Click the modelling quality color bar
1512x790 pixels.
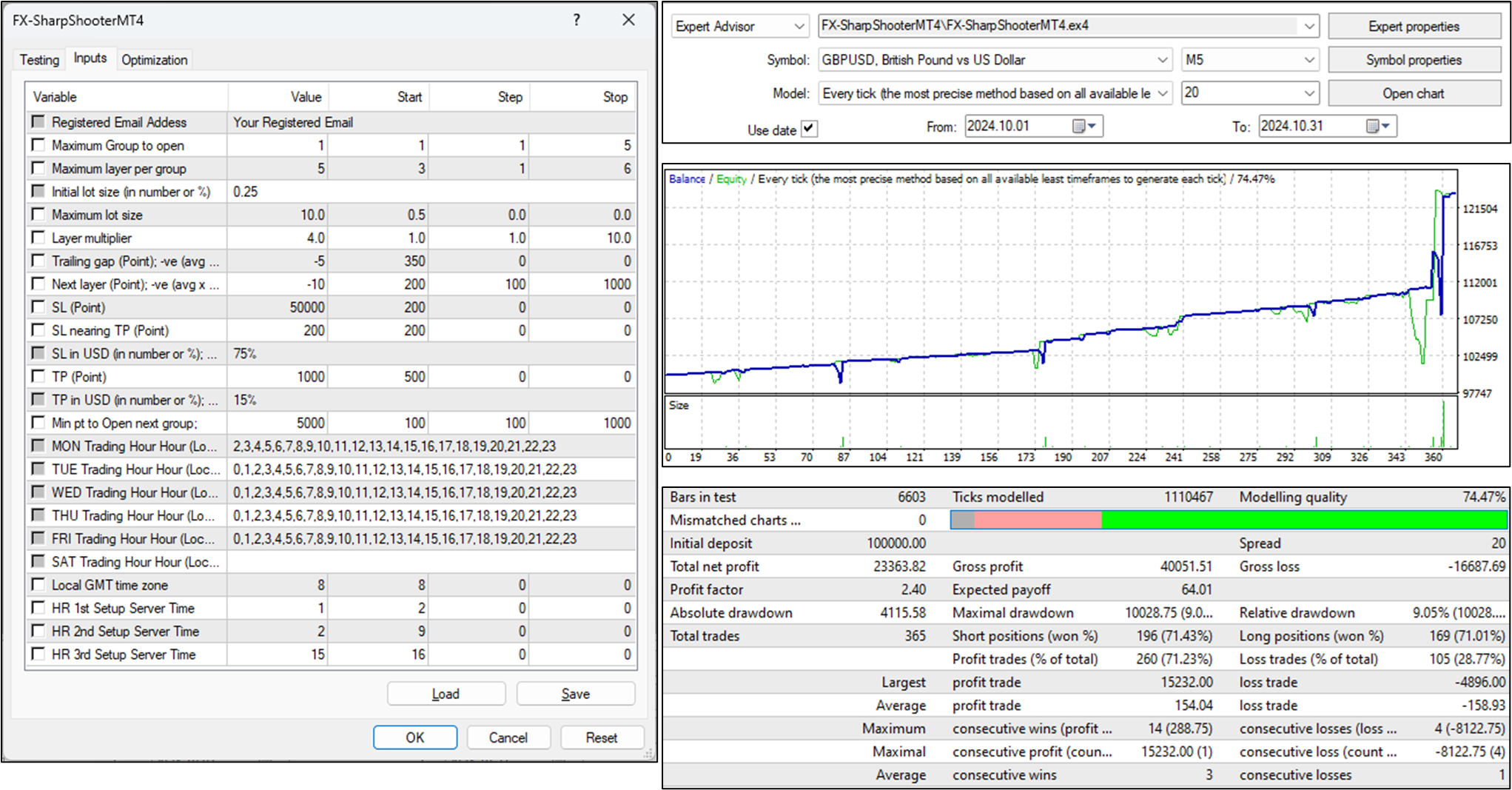(1228, 520)
